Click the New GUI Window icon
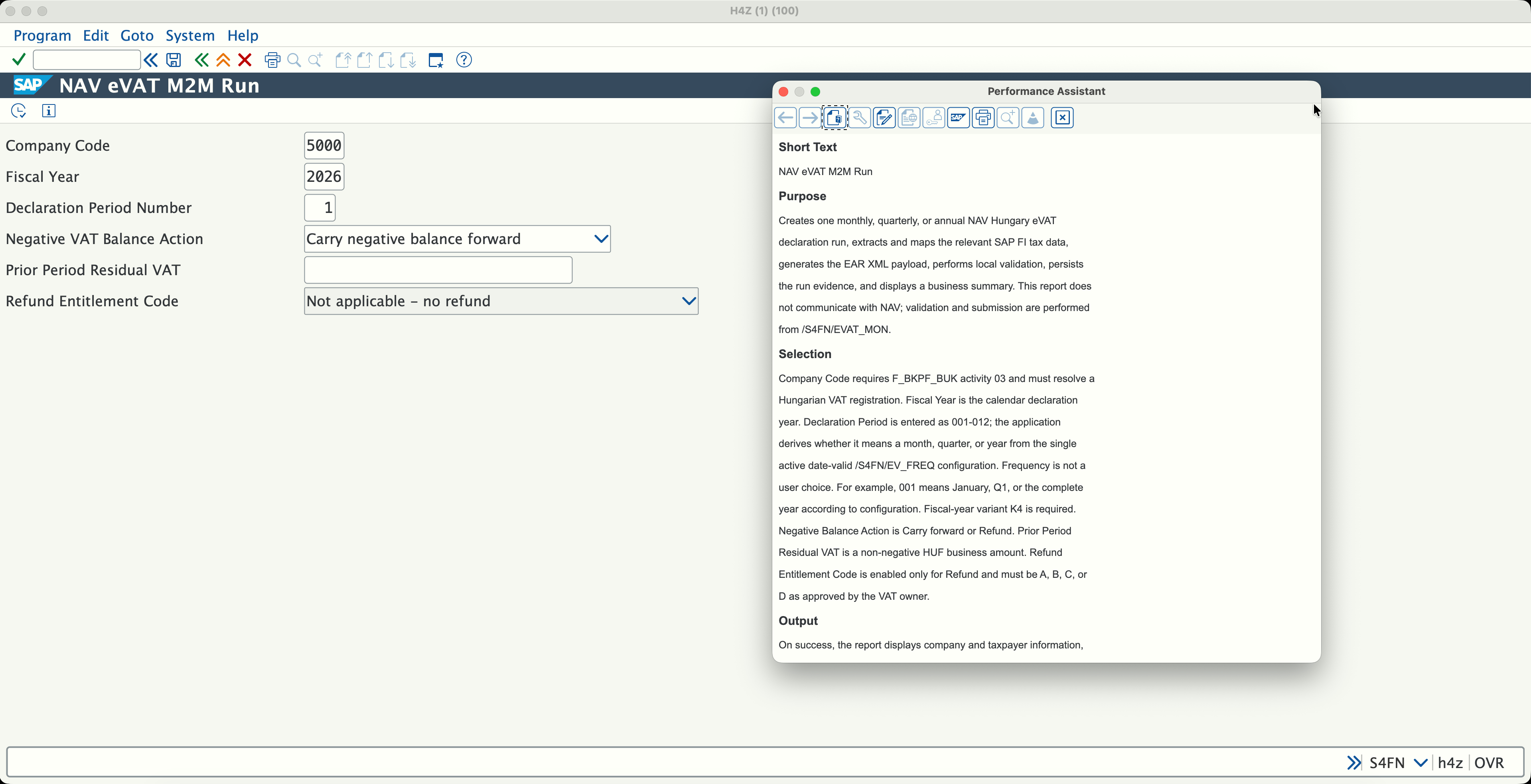 point(436,59)
